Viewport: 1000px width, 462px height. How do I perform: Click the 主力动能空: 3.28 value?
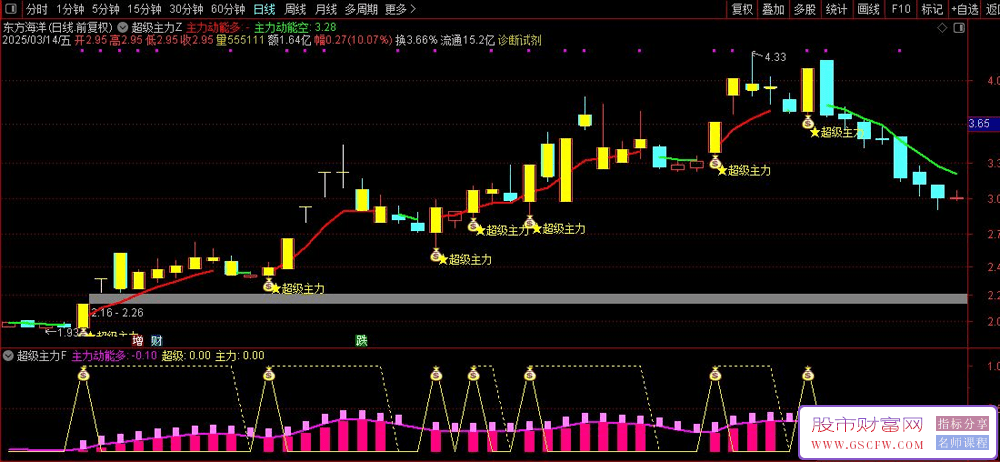(295, 28)
